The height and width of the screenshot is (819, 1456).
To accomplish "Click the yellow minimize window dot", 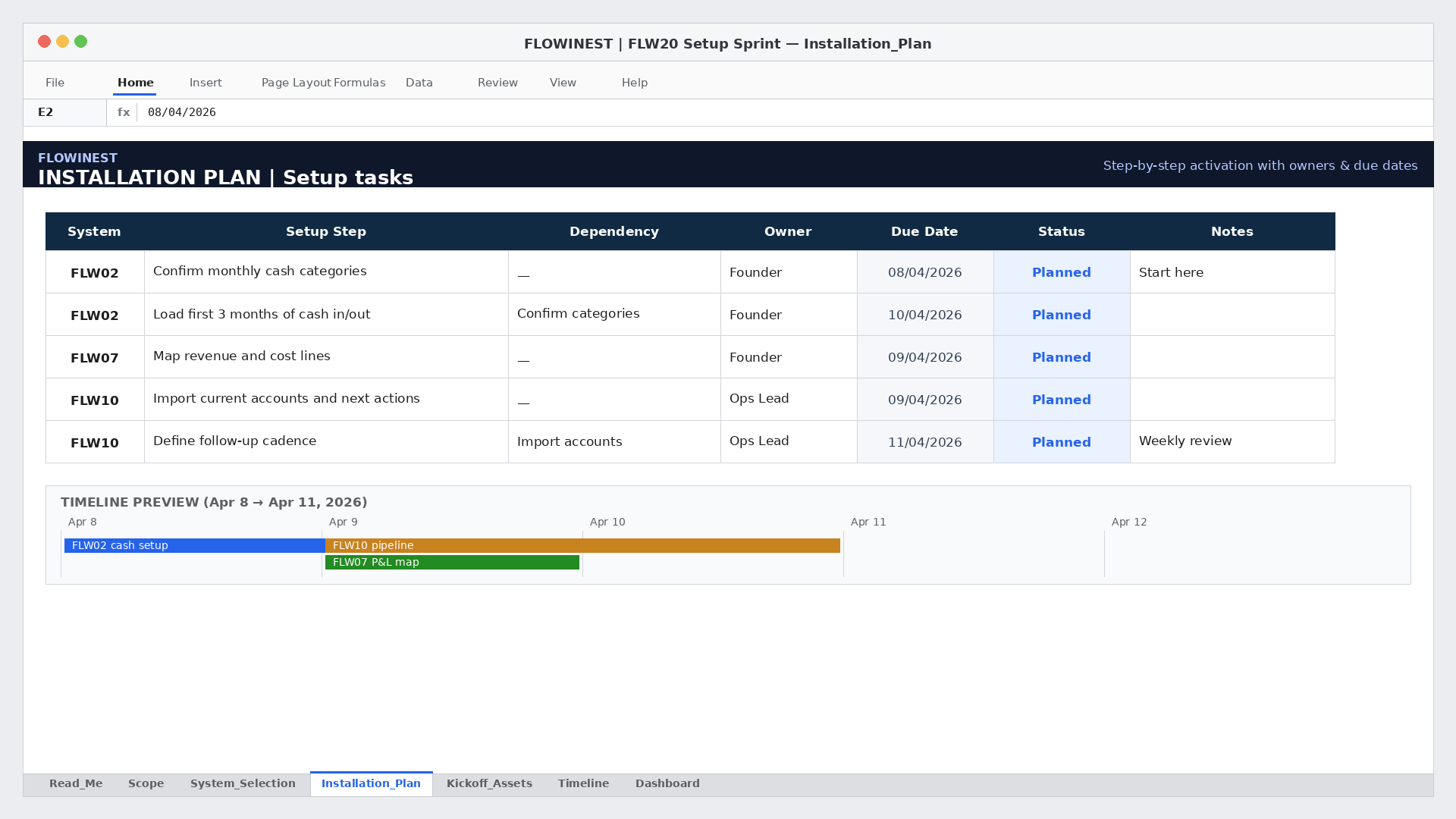I will click(62, 42).
